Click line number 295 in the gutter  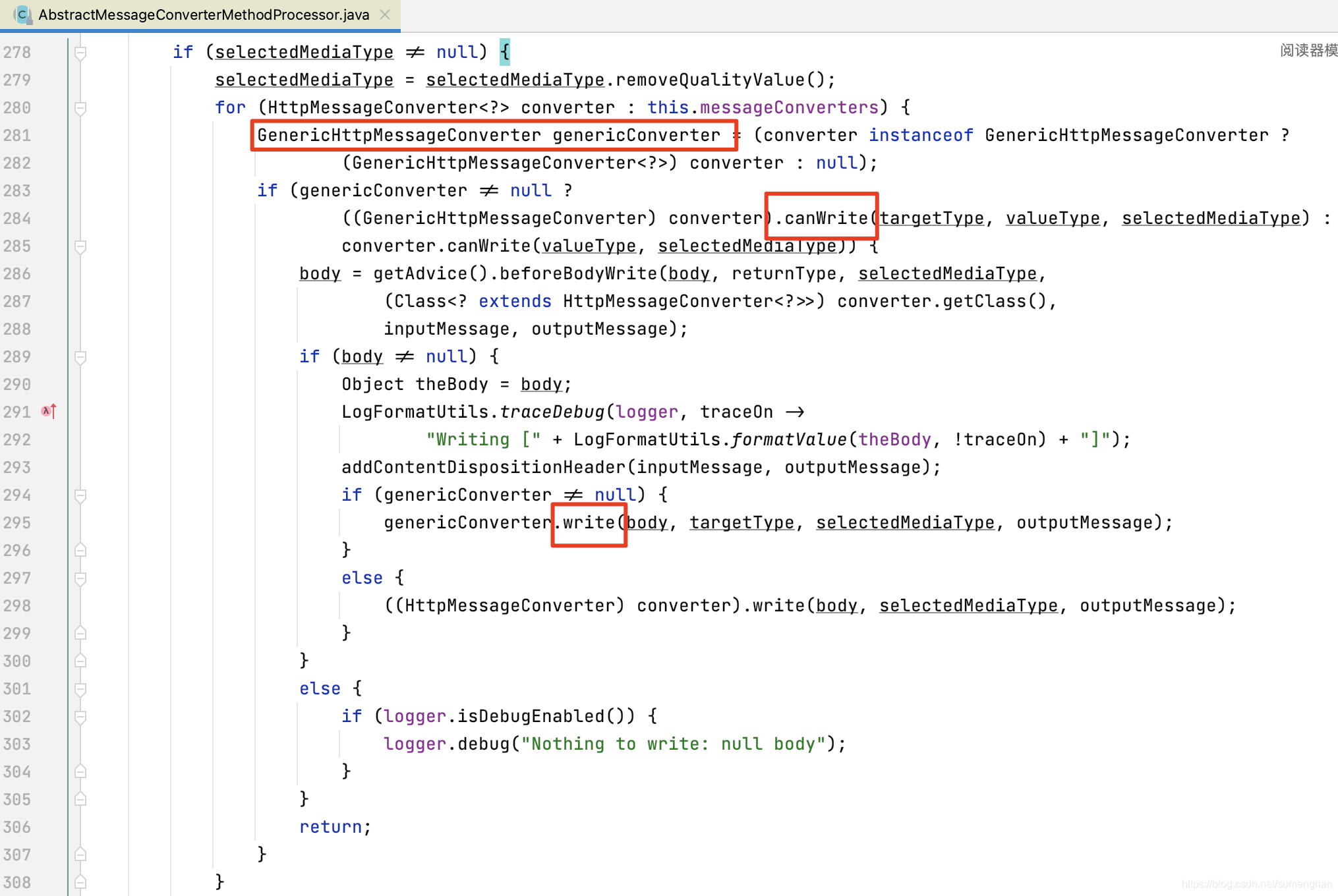[x=17, y=522]
